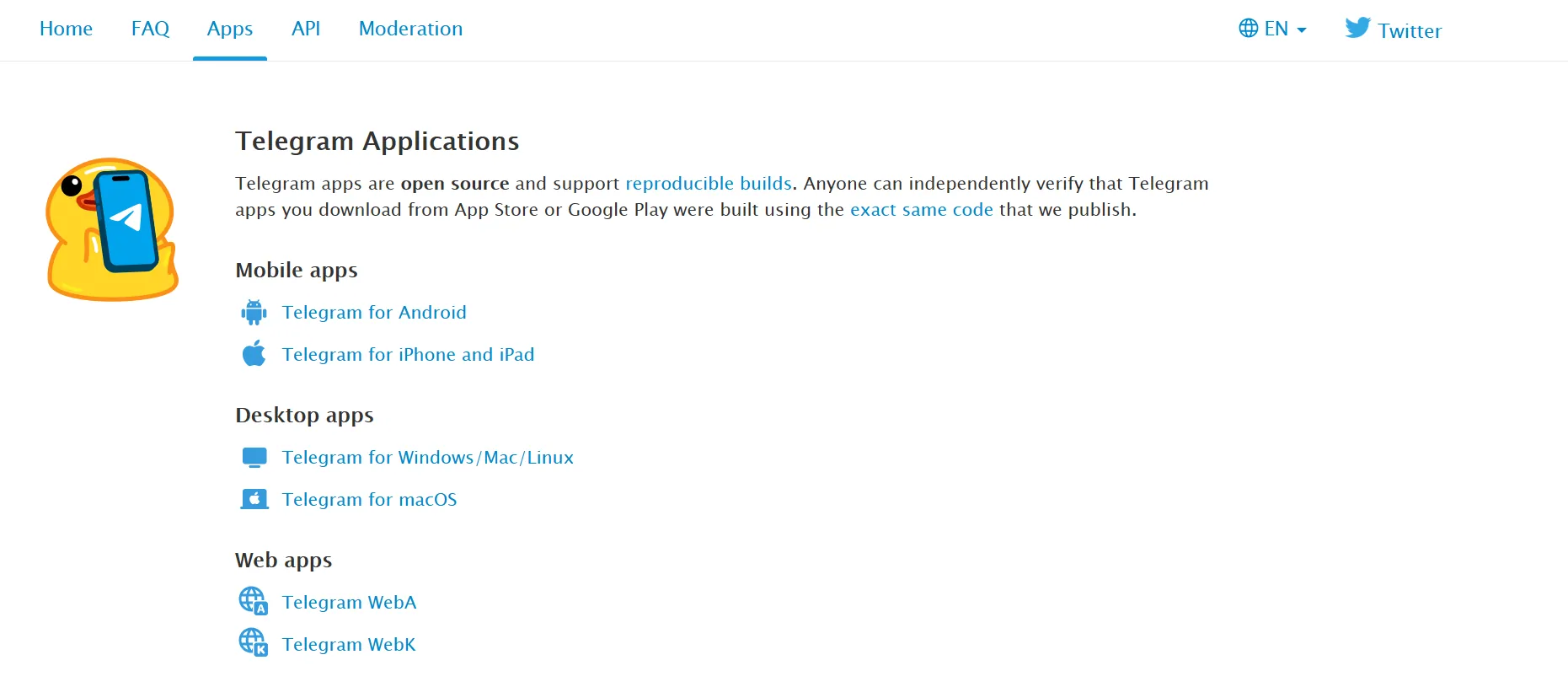This screenshot has width=1568, height=687.
Task: Click the macOS laptop icon
Action: (254, 499)
